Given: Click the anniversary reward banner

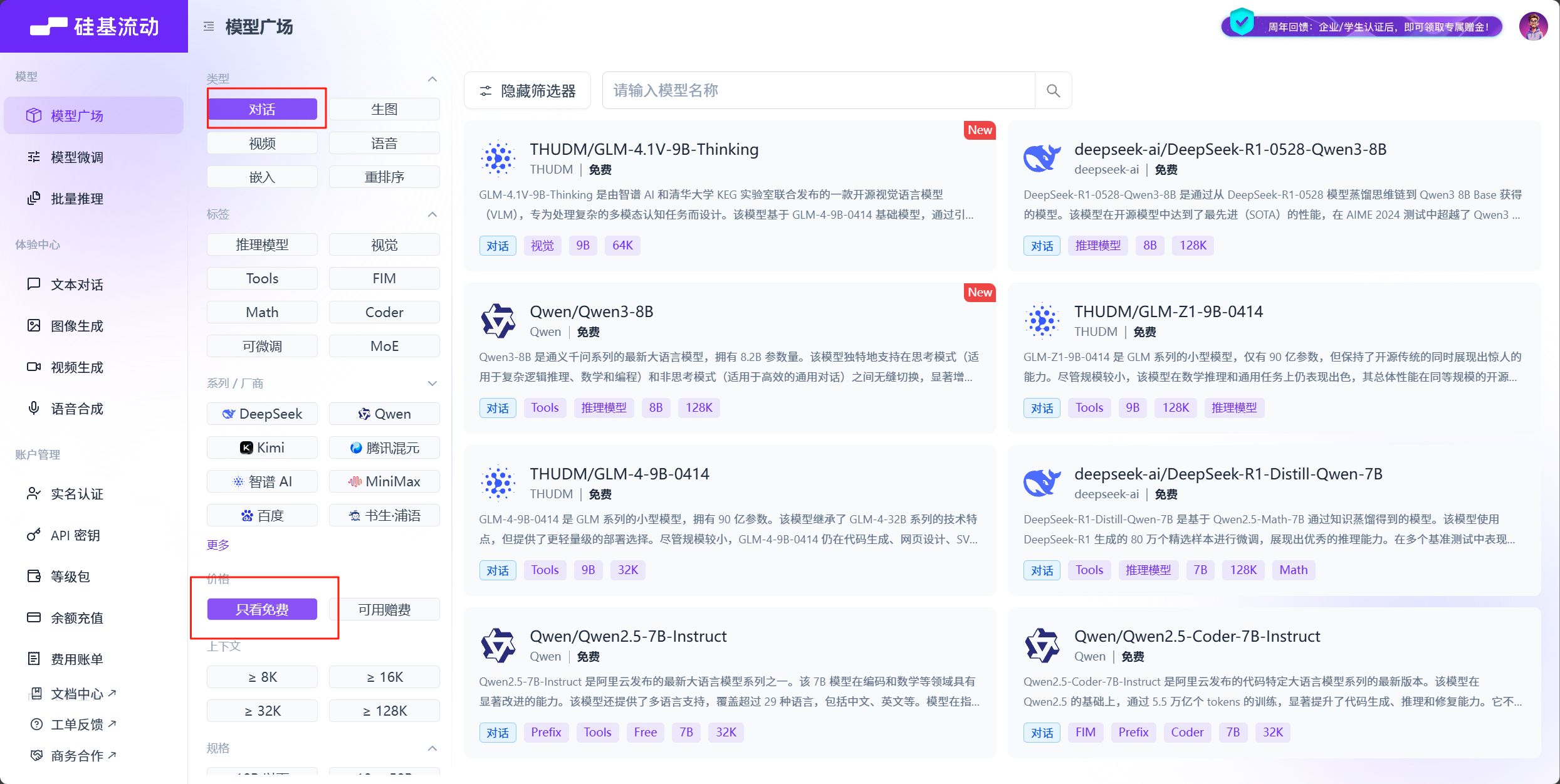Looking at the screenshot, I should tap(1362, 26).
